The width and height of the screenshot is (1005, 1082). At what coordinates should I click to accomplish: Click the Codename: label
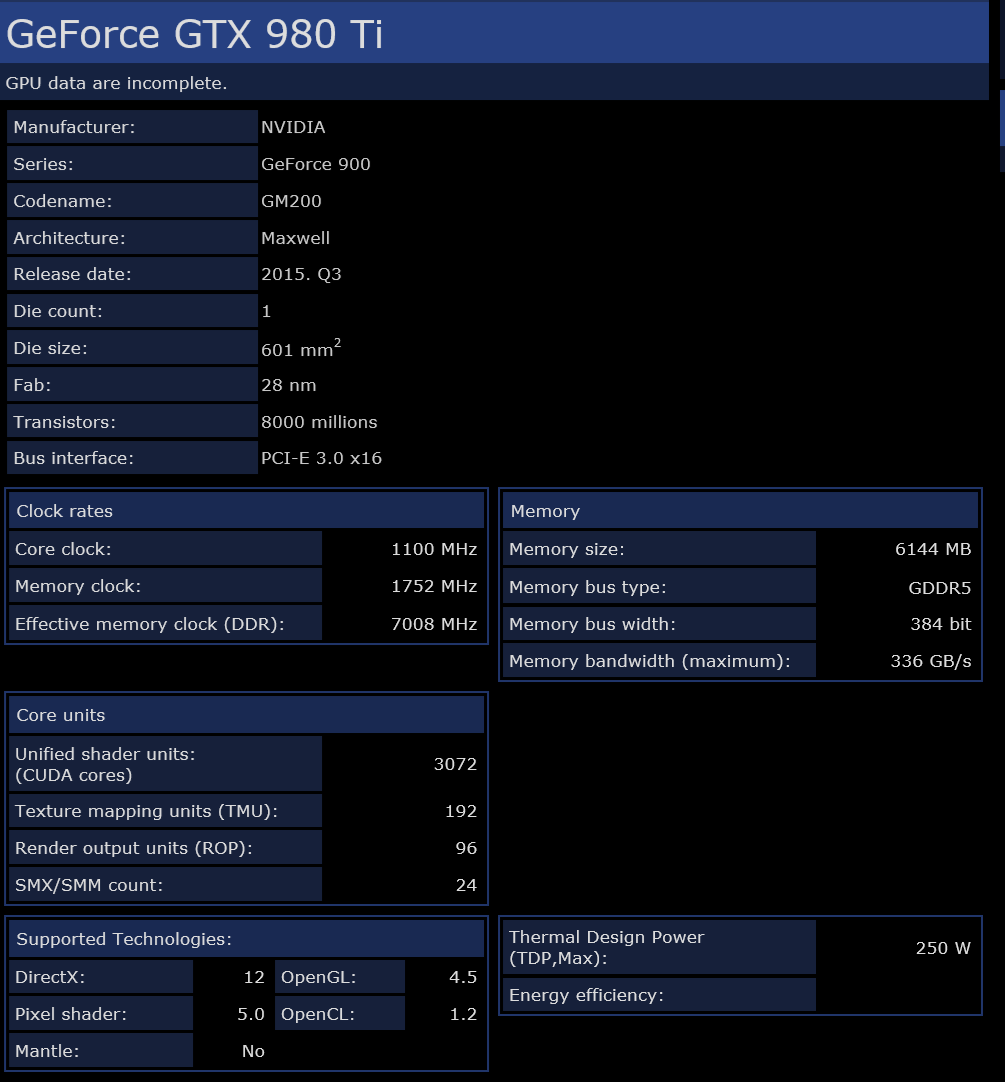point(133,201)
